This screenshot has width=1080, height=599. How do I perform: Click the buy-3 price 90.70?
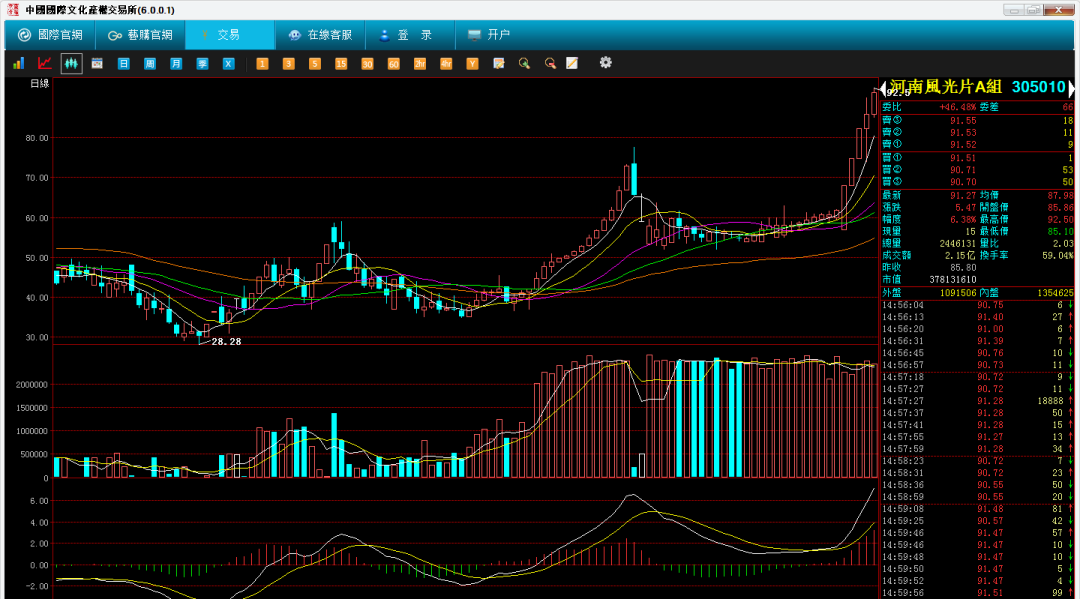coord(963,182)
